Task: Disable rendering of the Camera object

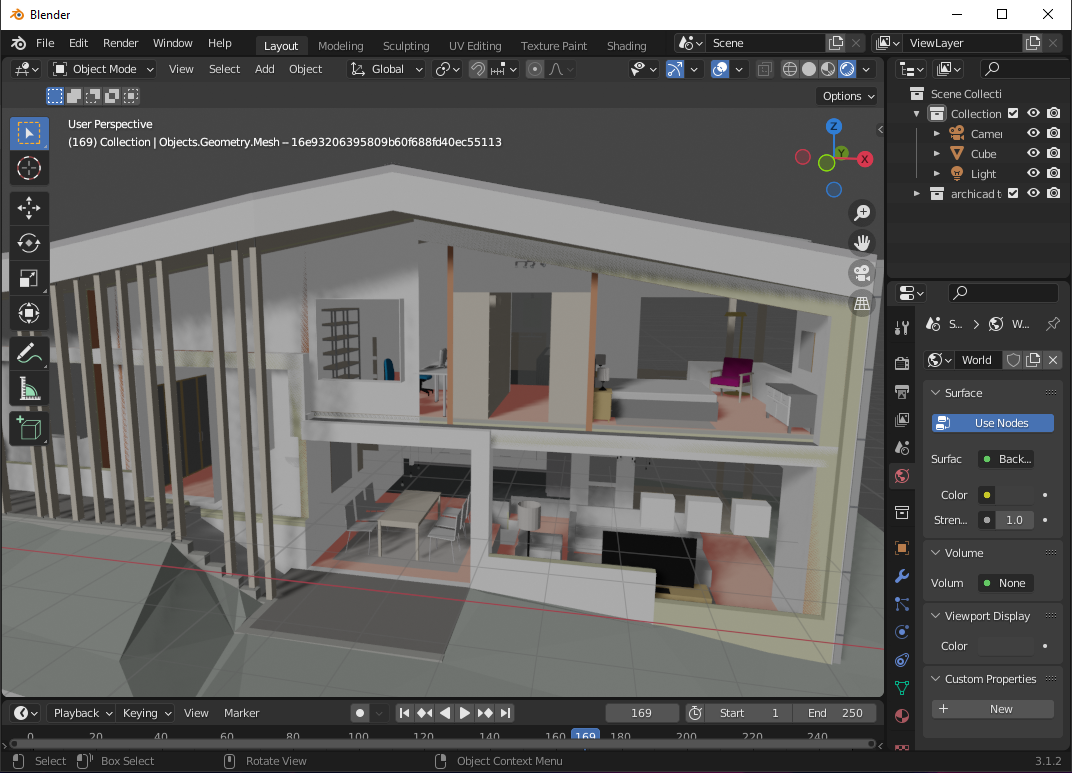Action: coord(1054,133)
